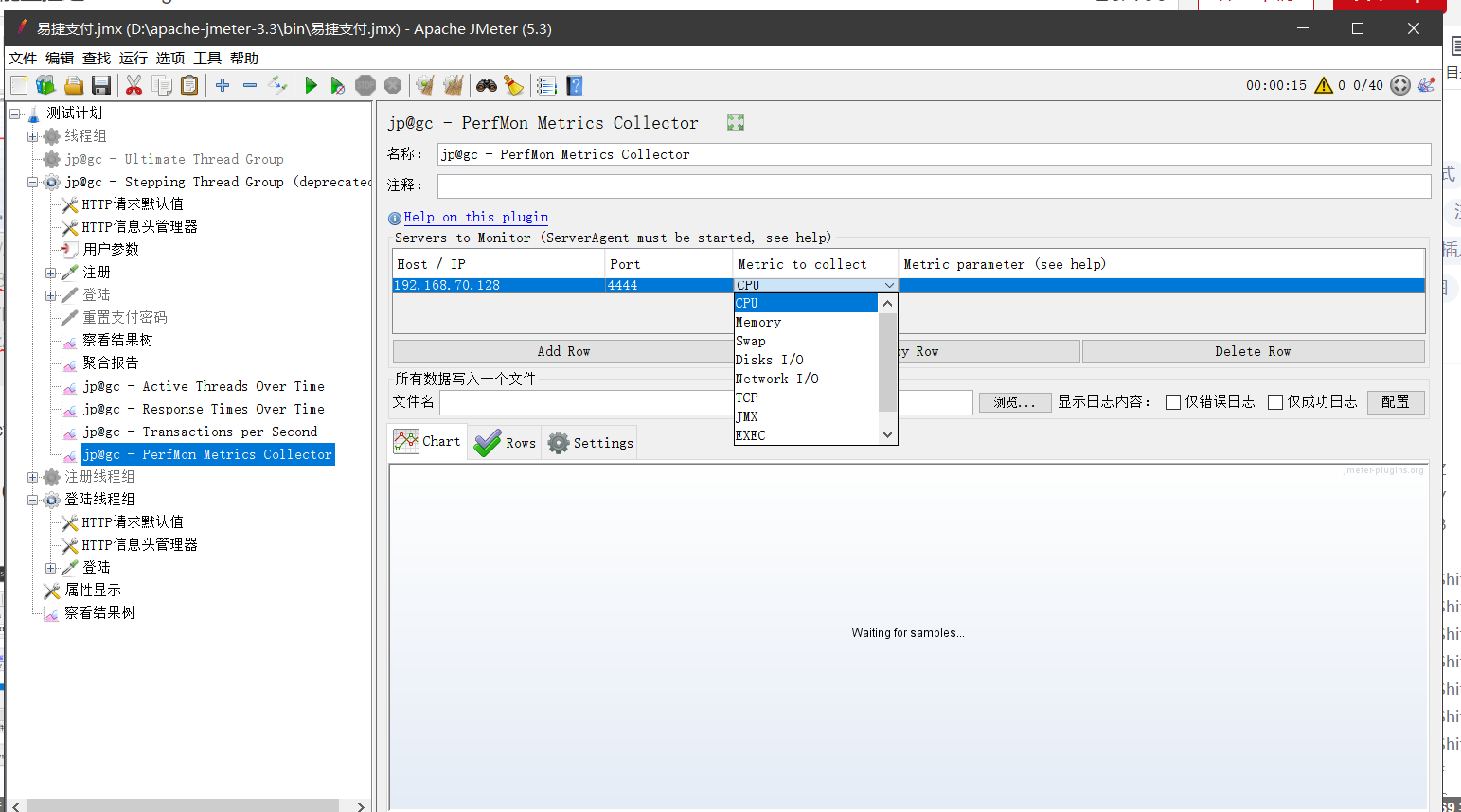Image resolution: width=1461 pixels, height=812 pixels.
Task: Click the Clear All double broom icon
Action: pos(454,85)
